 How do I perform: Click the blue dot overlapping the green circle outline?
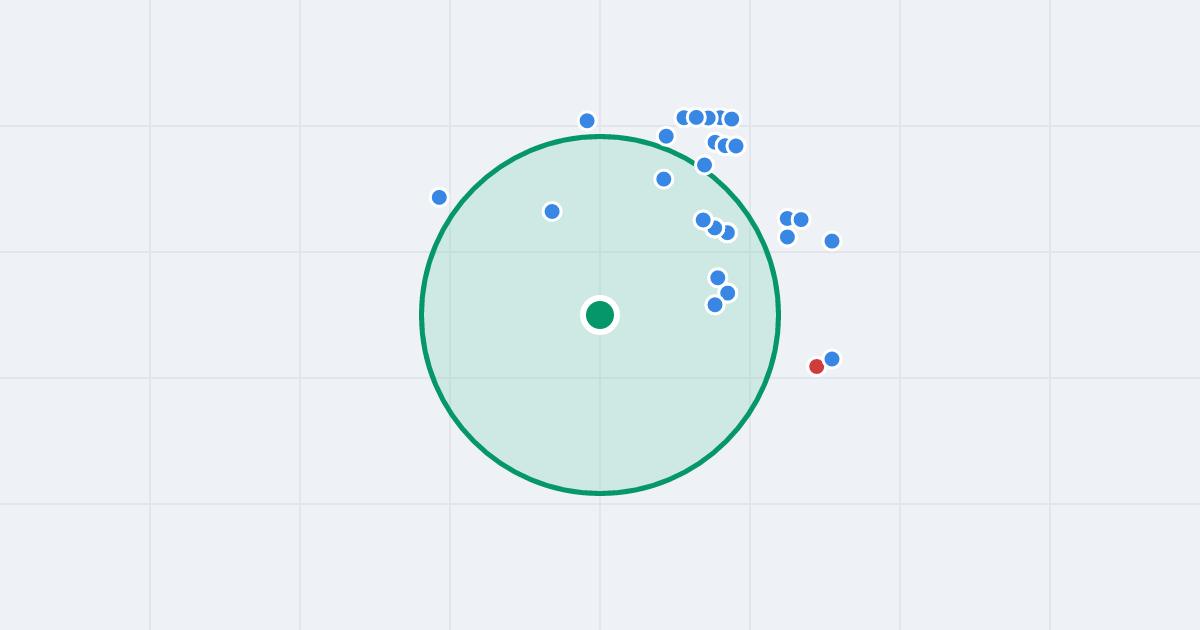(x=705, y=165)
